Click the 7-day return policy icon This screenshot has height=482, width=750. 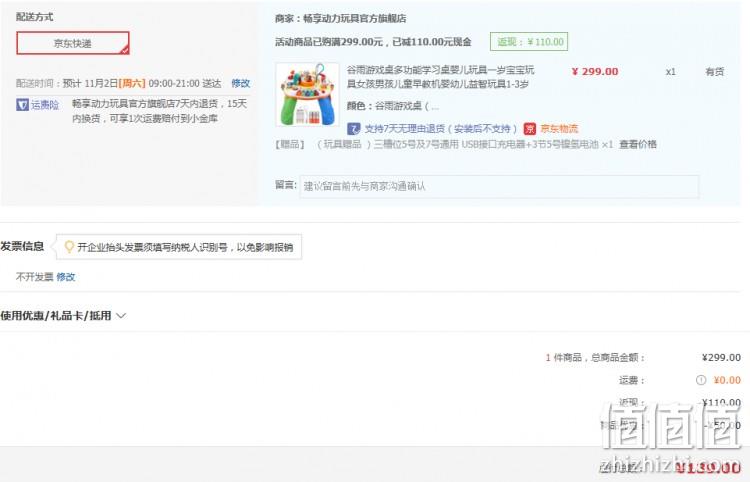tap(353, 129)
